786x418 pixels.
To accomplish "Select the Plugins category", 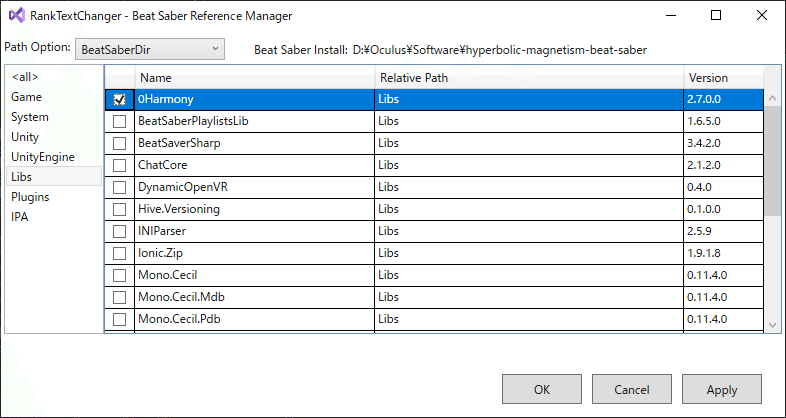I will tap(30, 197).
